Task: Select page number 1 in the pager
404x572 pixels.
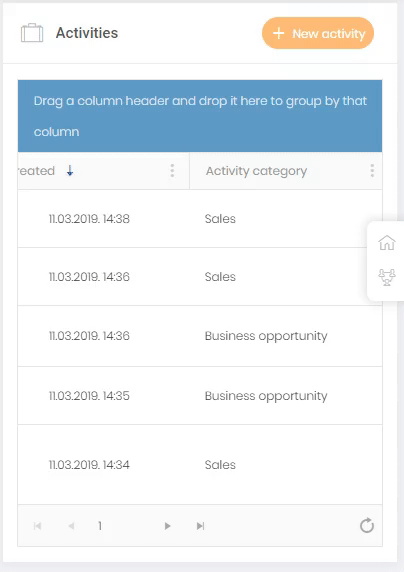Action: click(x=100, y=526)
